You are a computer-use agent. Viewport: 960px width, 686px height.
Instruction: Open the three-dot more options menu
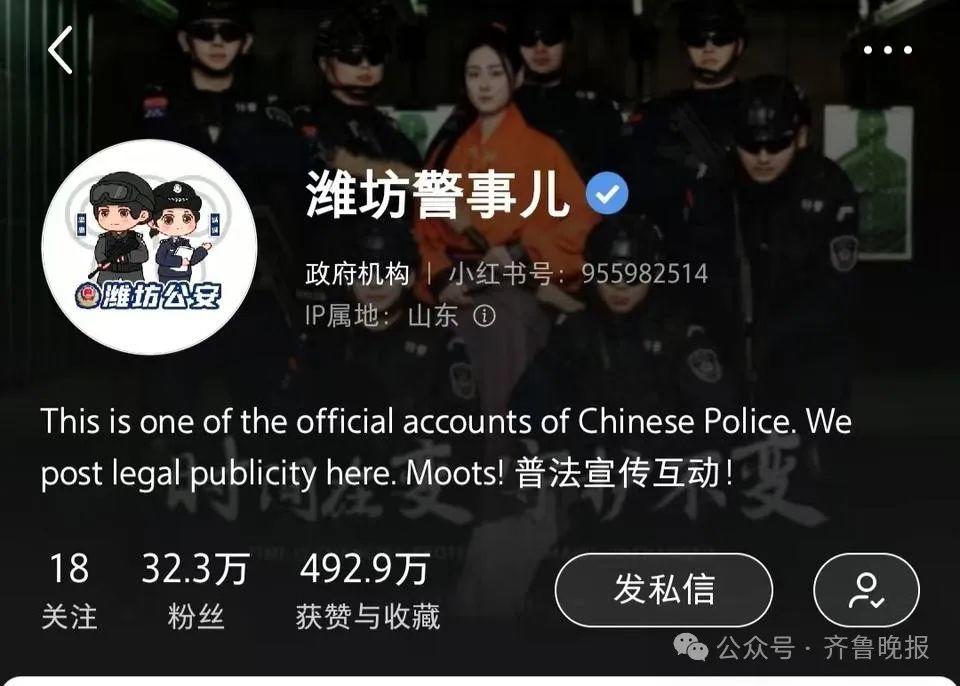(x=888, y=50)
